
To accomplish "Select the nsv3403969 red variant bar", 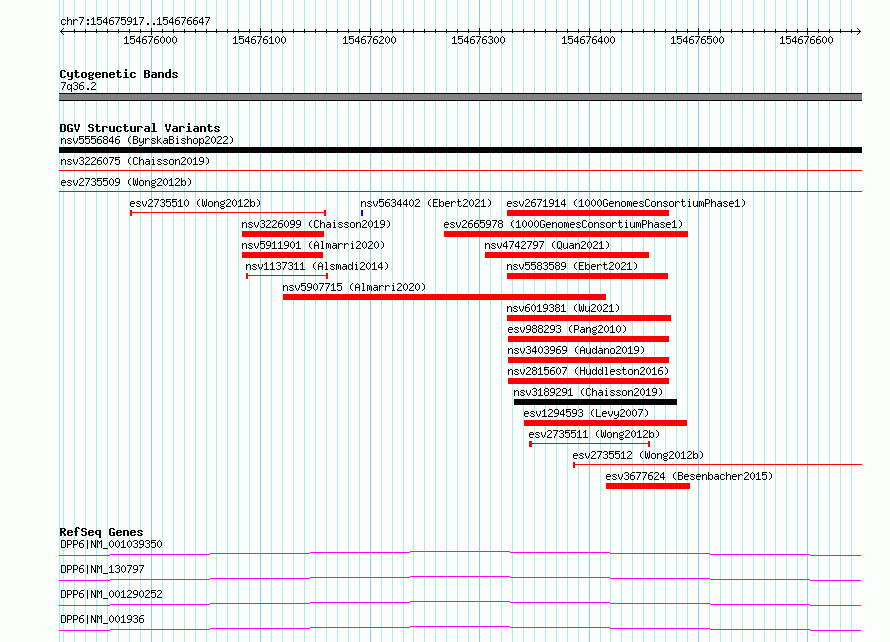I will [589, 360].
